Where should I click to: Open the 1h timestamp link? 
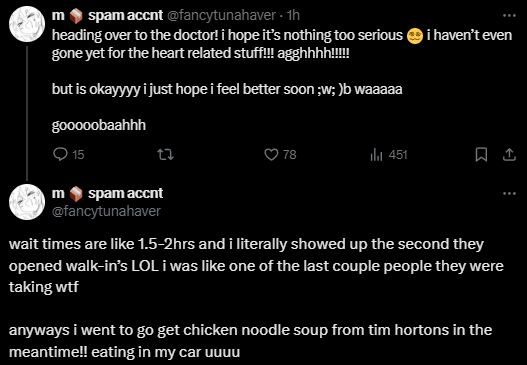pyautogui.click(x=293, y=15)
